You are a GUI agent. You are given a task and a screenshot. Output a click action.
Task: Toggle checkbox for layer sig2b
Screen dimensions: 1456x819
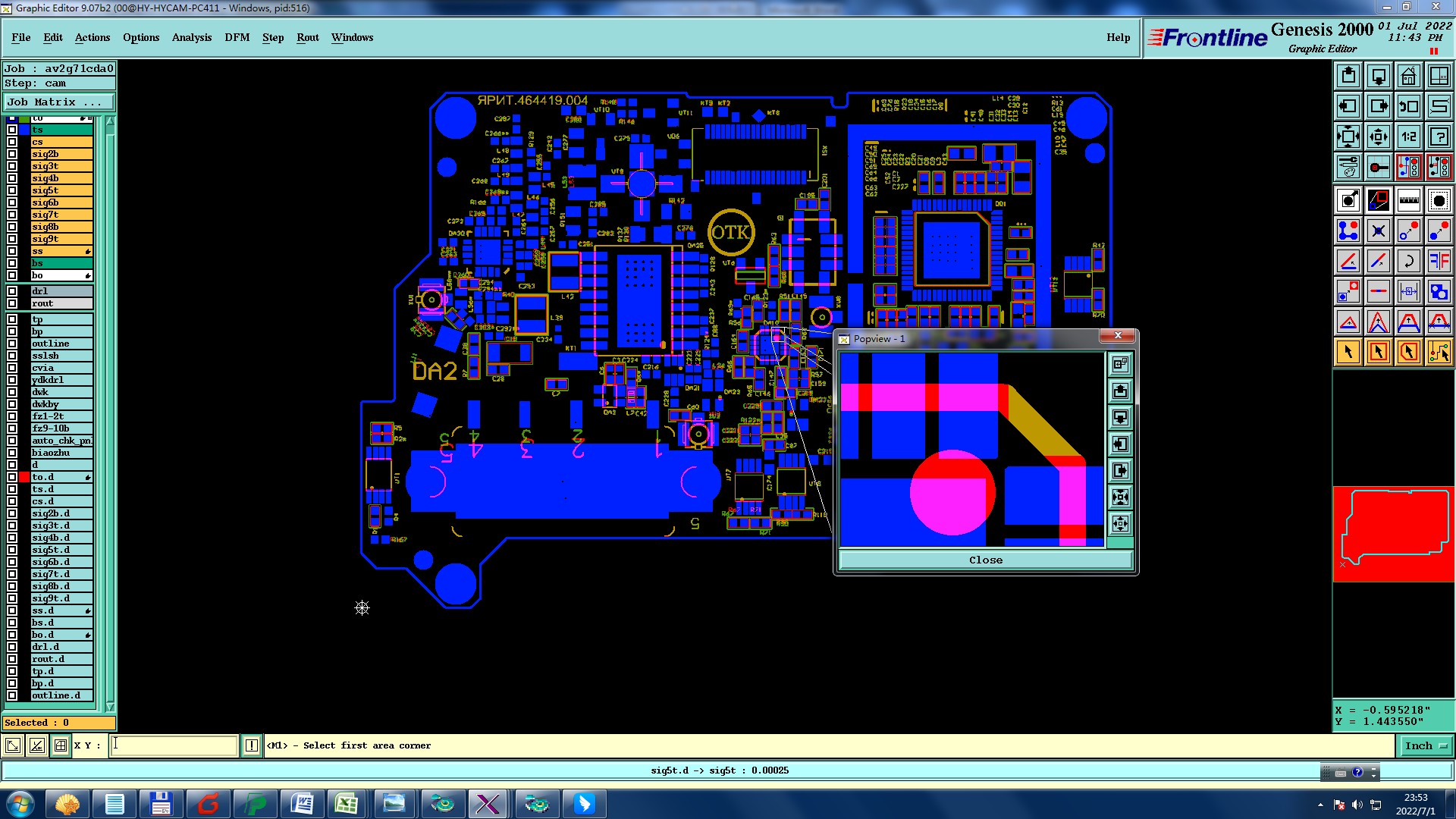tap(12, 154)
